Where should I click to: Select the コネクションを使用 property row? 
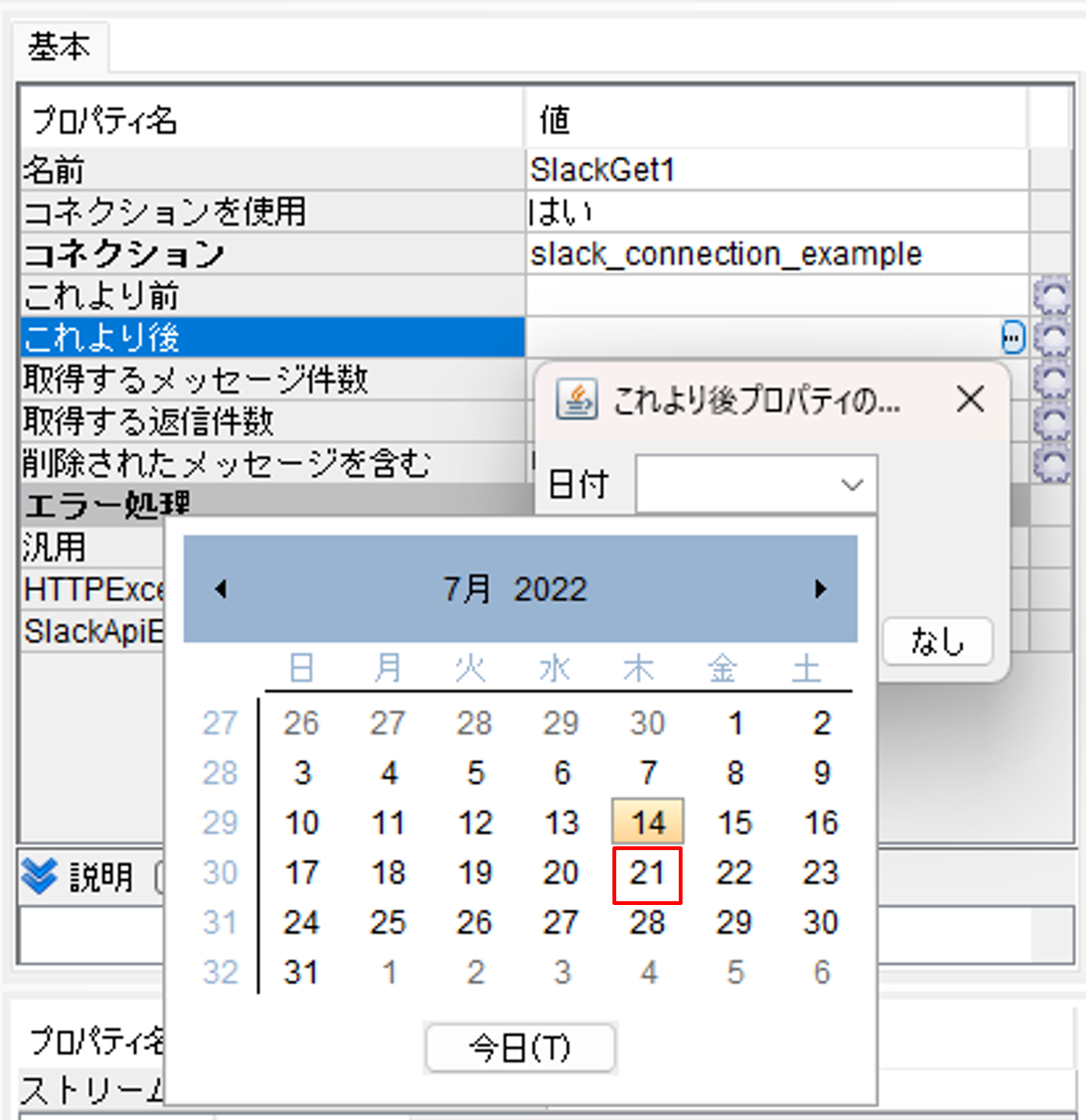click(x=272, y=211)
